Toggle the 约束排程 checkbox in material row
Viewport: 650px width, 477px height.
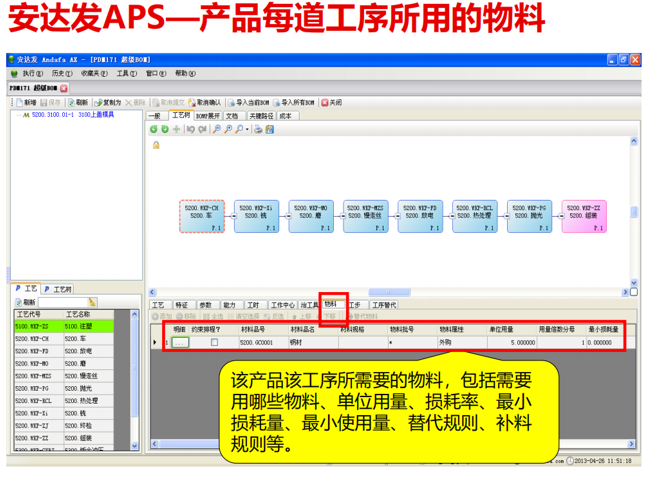pyautogui.click(x=213, y=342)
